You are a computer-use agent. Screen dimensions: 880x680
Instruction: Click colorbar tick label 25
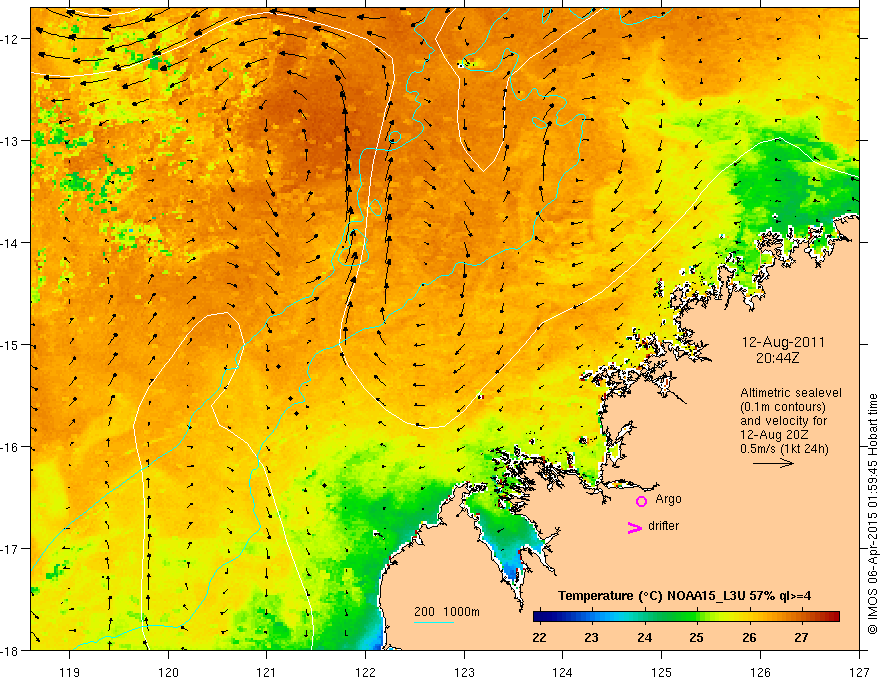696,637
